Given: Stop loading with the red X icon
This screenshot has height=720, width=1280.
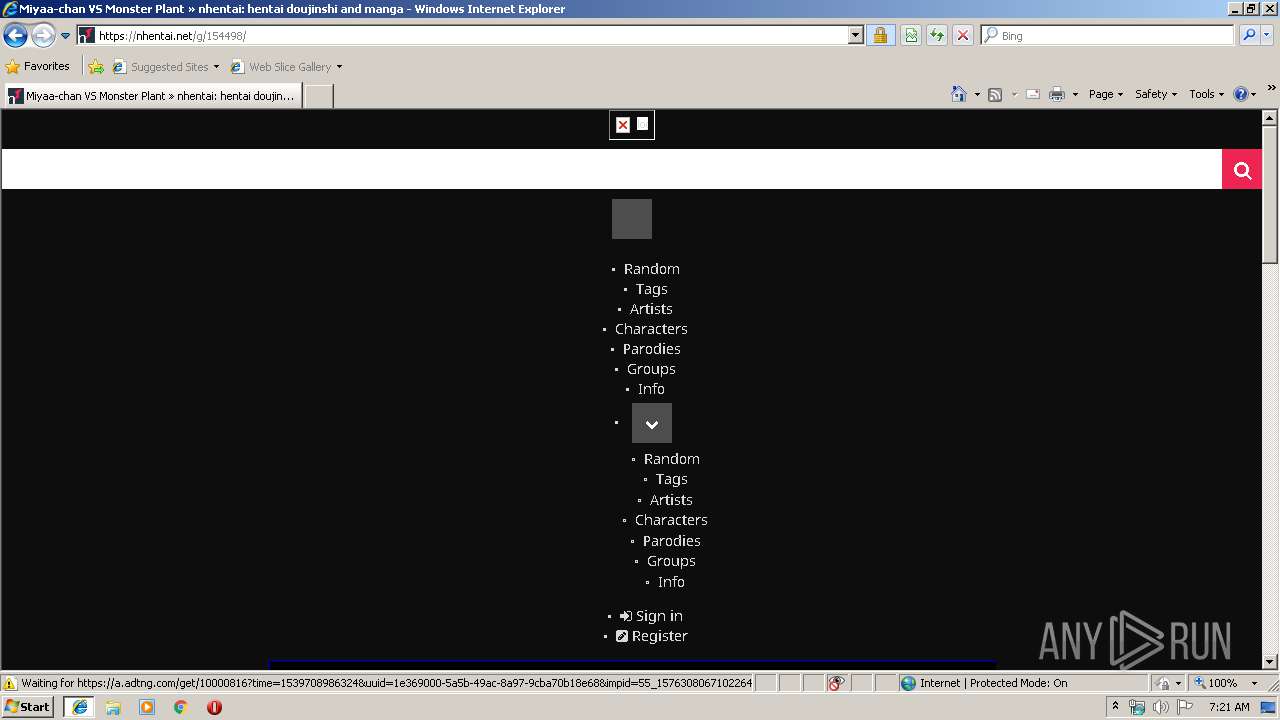Looking at the screenshot, I should click(963, 36).
